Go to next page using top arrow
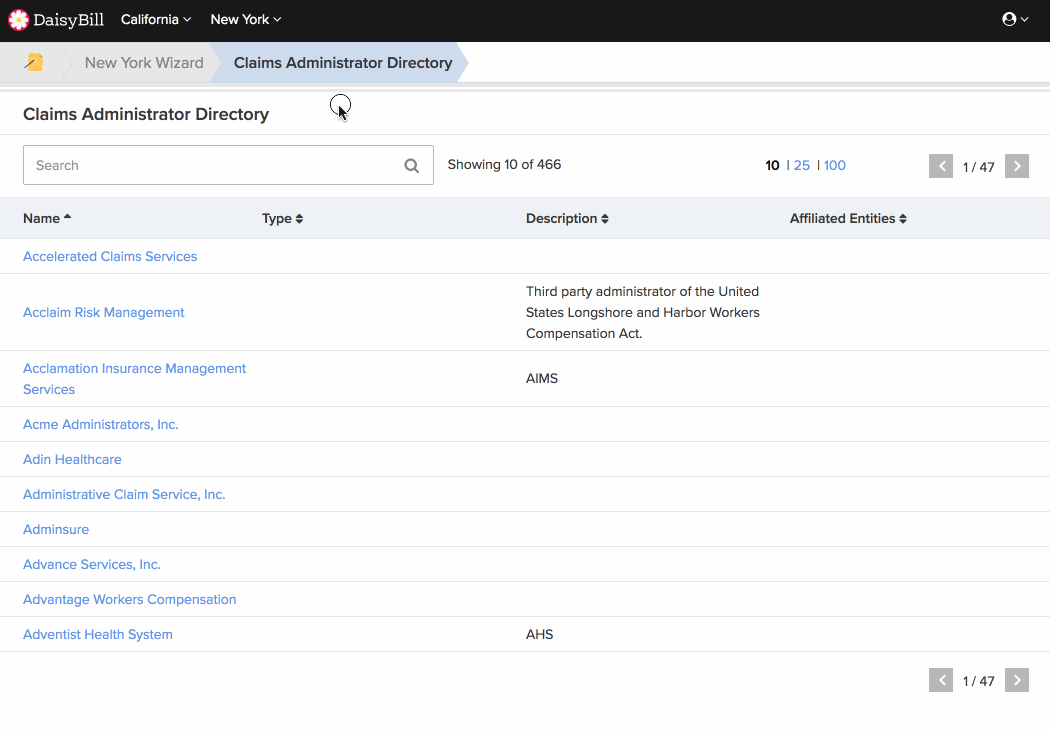The height and width of the screenshot is (730, 1050). coord(1017,166)
